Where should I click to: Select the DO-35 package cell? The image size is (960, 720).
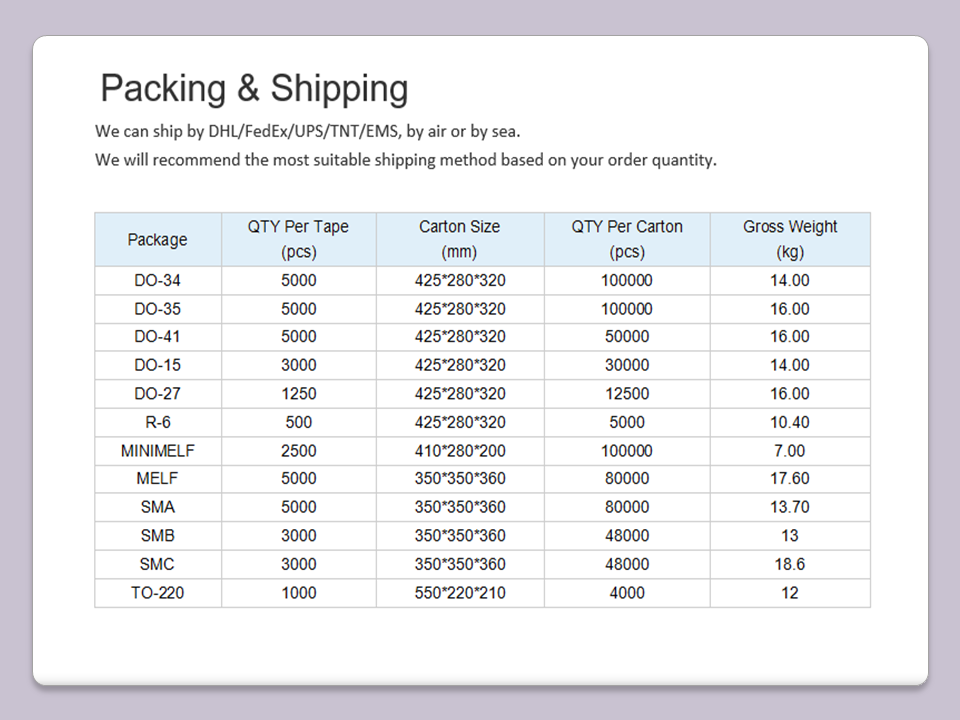pyautogui.click(x=158, y=309)
